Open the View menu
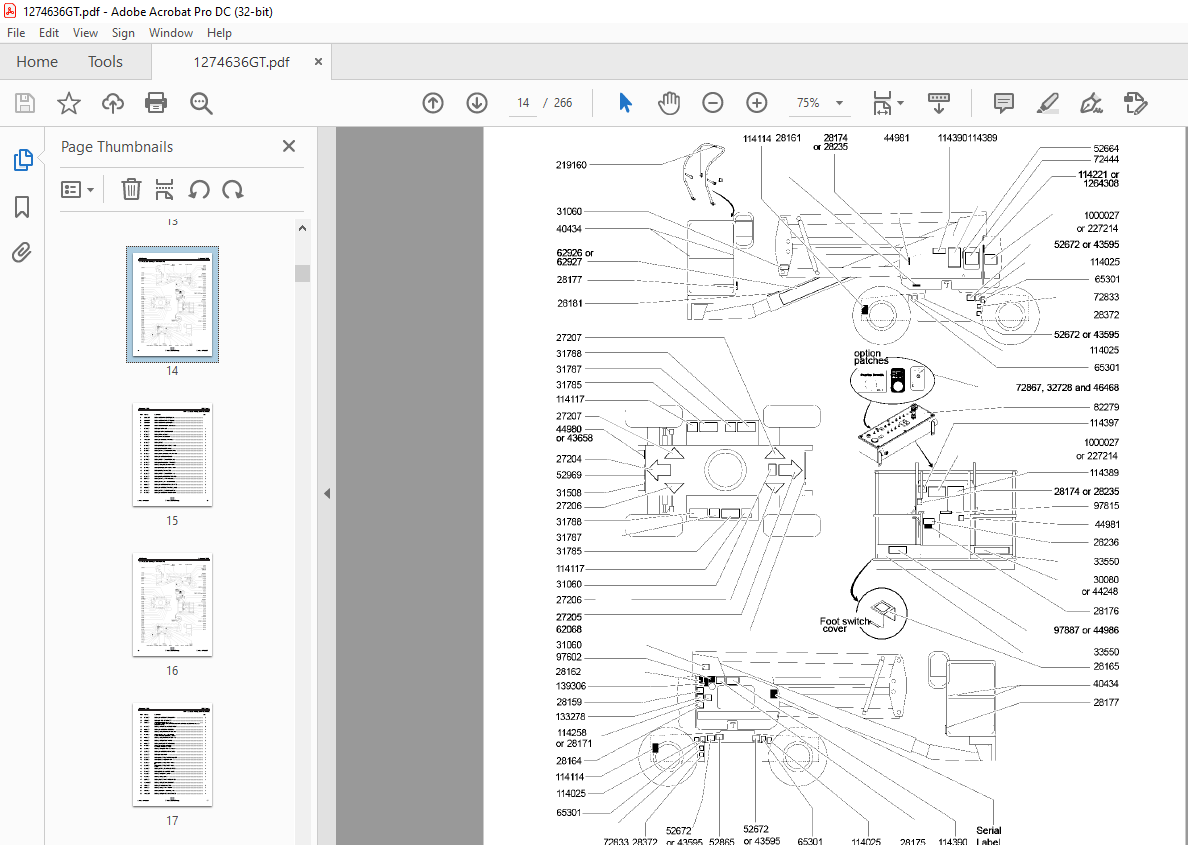This screenshot has width=1188, height=845. tap(85, 33)
